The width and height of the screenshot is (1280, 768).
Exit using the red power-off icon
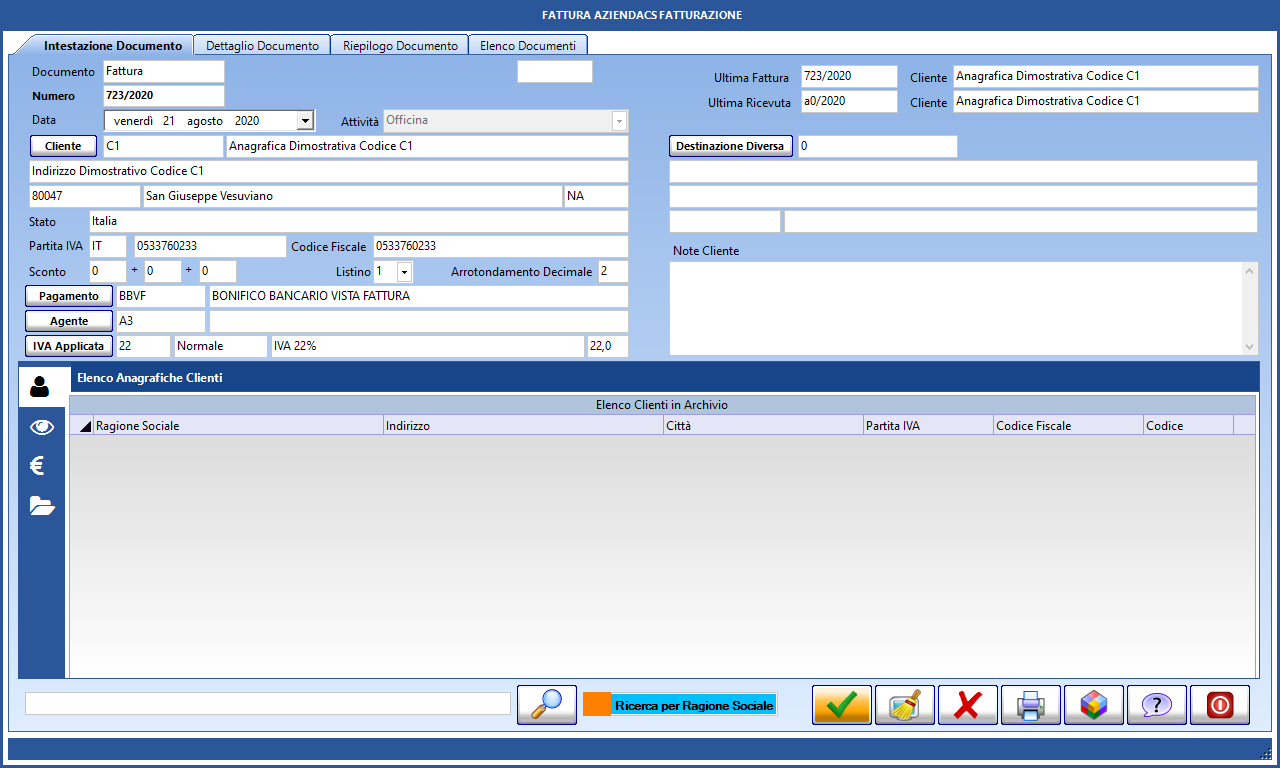coord(1219,705)
